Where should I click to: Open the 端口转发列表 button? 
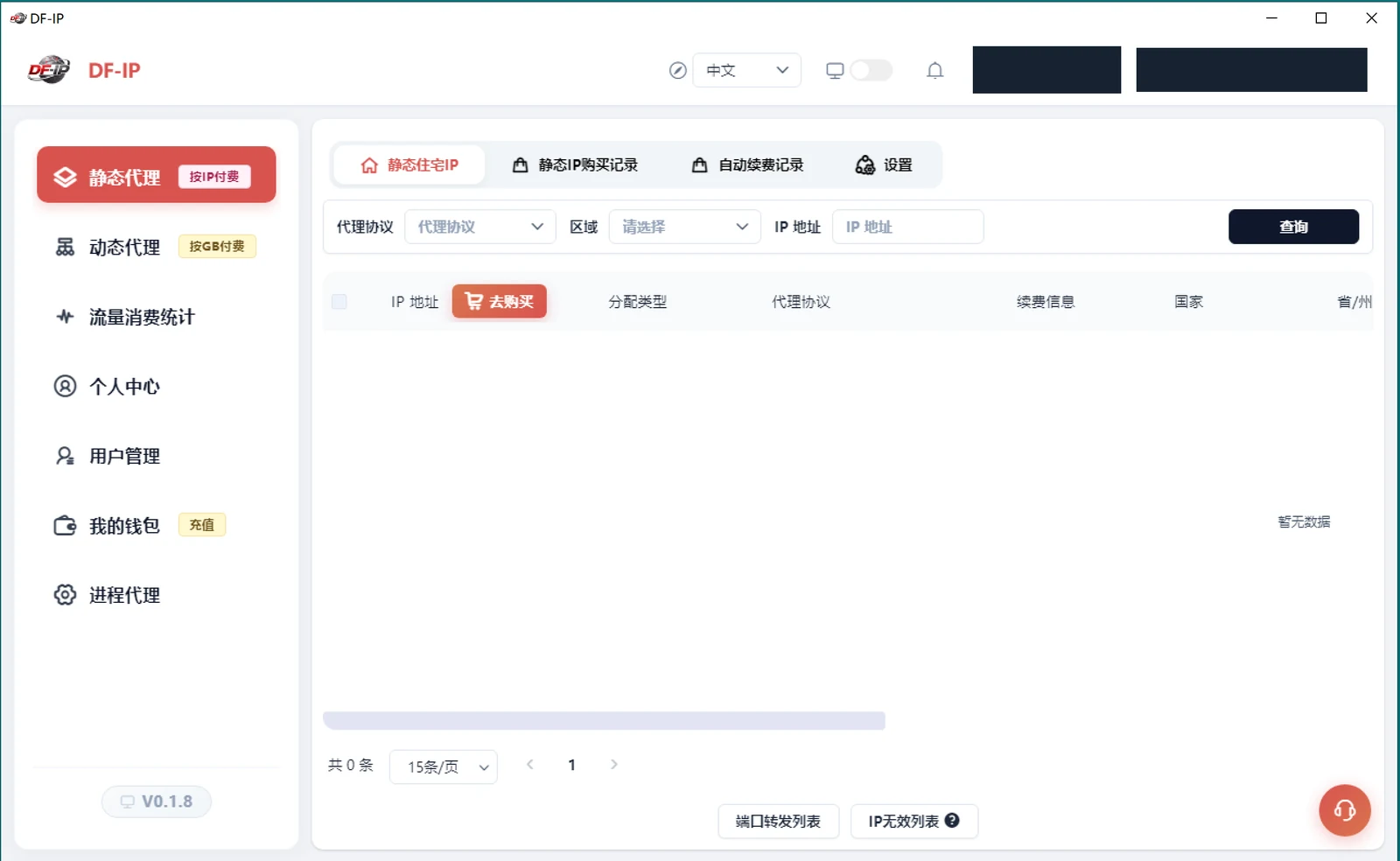(x=778, y=821)
